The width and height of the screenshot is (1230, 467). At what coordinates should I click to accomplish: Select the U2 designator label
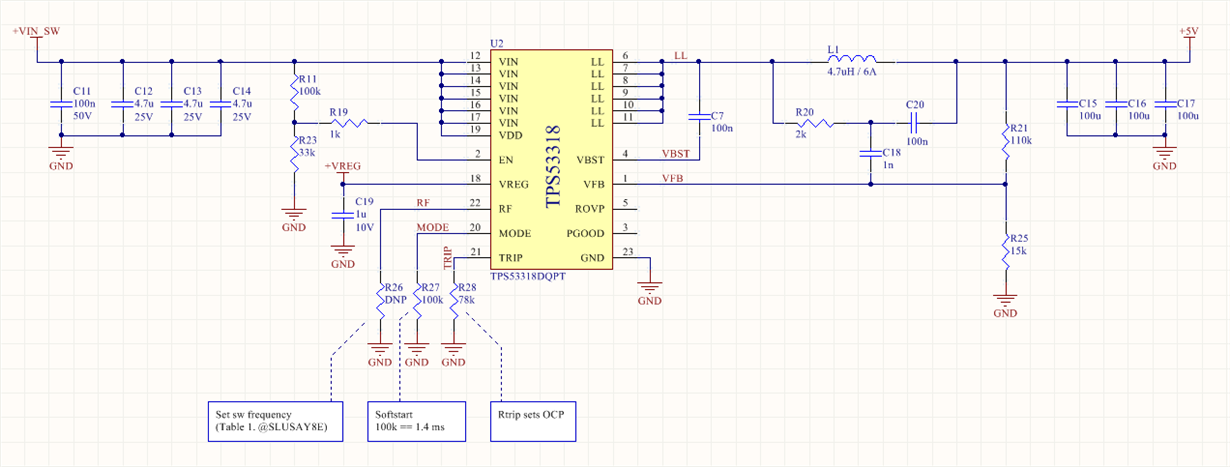coord(497,45)
